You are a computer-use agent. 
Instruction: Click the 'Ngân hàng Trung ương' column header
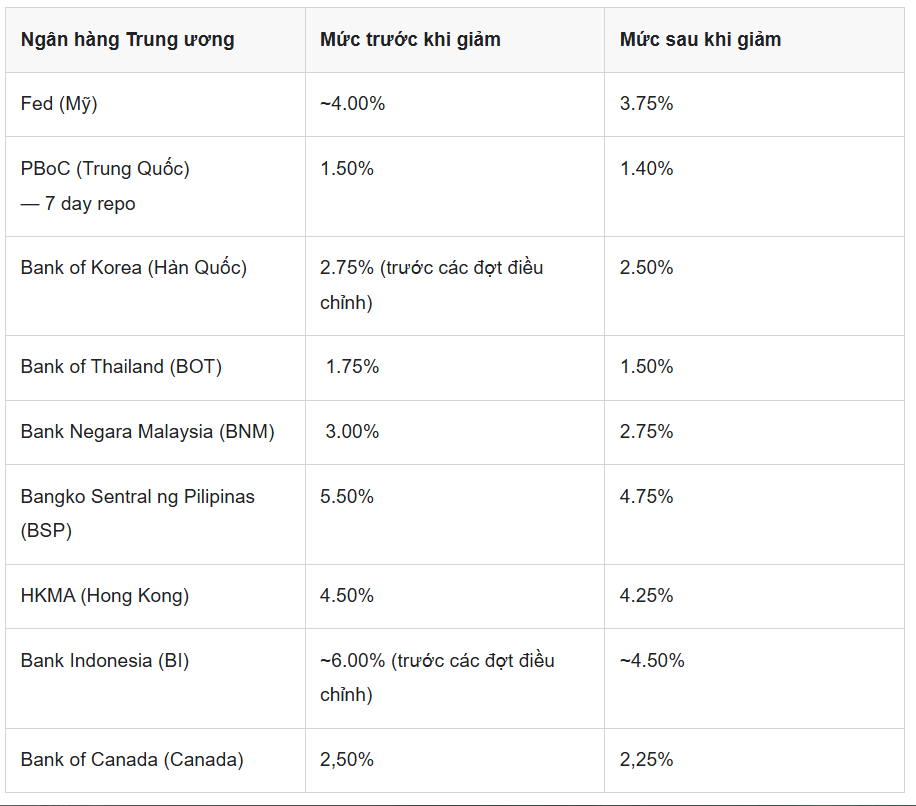pyautogui.click(x=127, y=40)
